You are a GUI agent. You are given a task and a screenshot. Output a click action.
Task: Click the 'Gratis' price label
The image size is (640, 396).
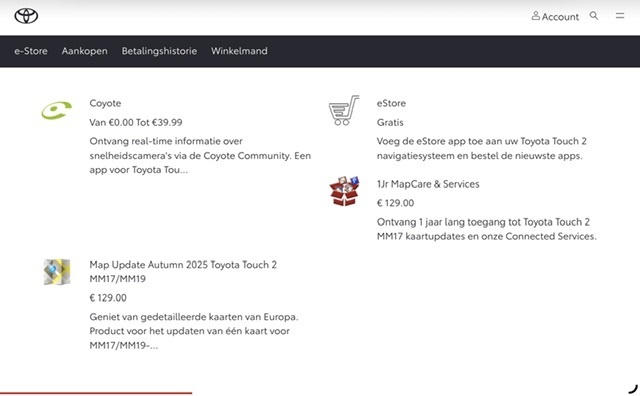tap(390, 122)
